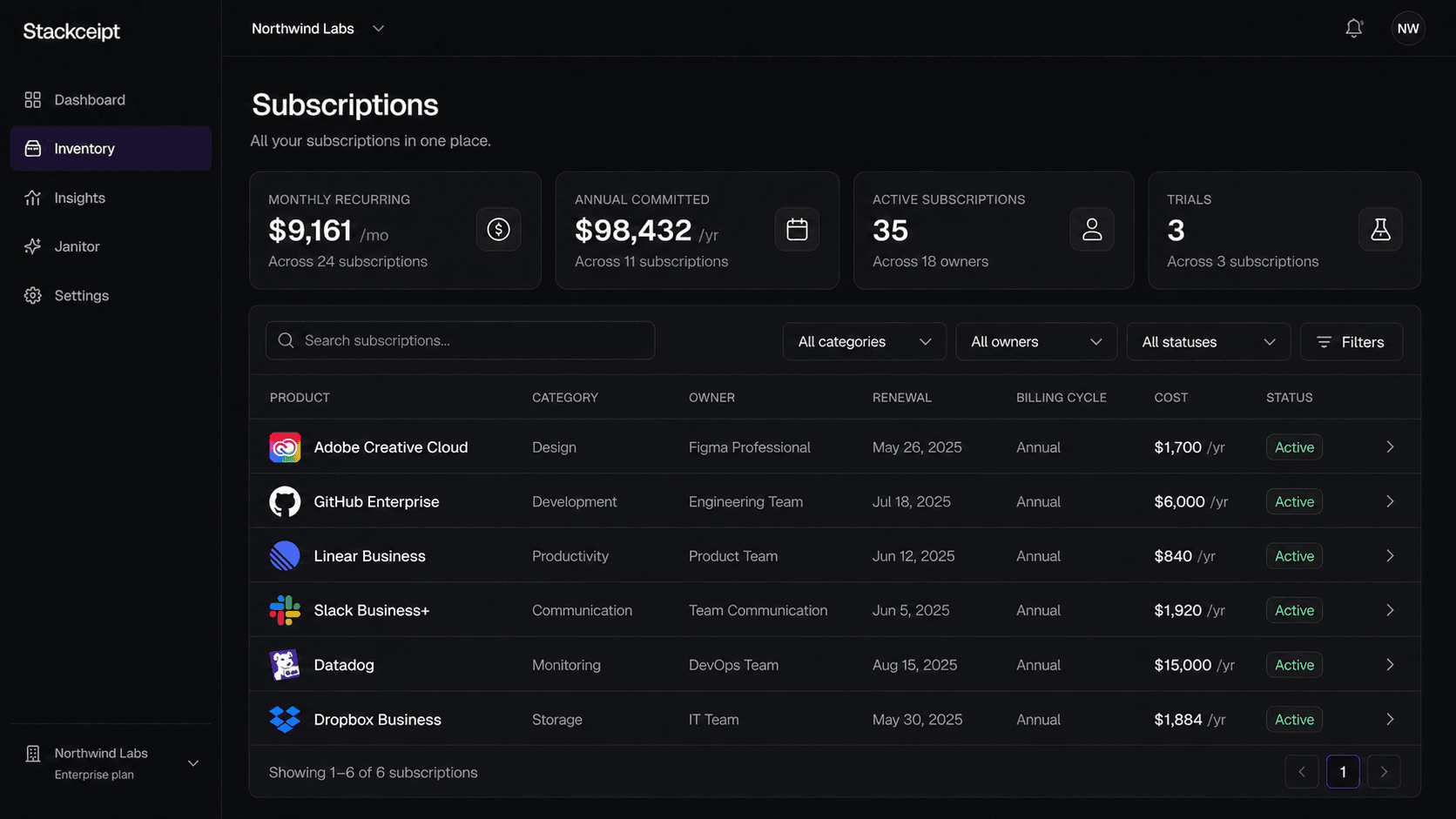The image size is (1456, 819).
Task: Sort by the Cost column header
Action: coord(1171,398)
